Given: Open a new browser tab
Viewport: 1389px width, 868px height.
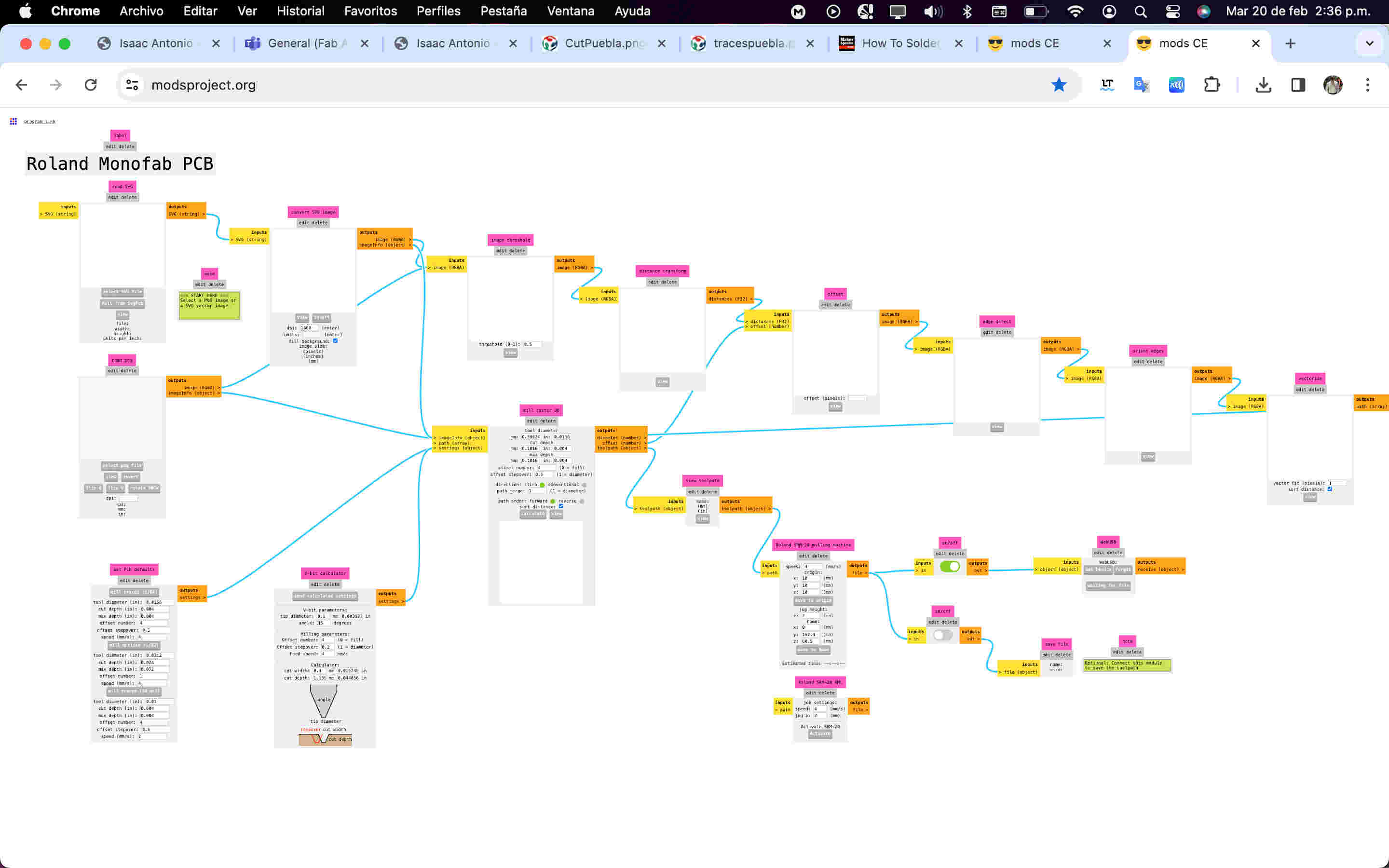Looking at the screenshot, I should [1290, 43].
